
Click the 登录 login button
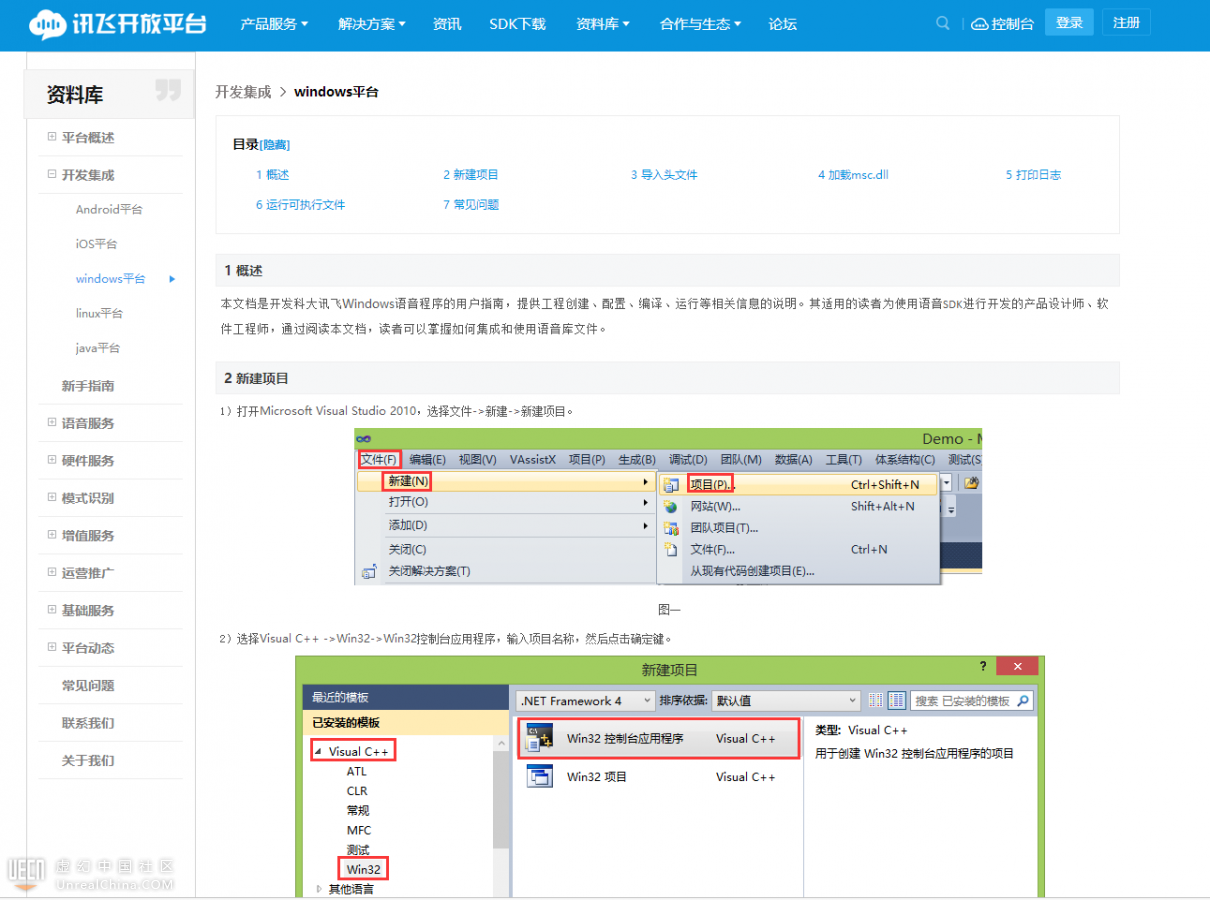click(x=1069, y=22)
